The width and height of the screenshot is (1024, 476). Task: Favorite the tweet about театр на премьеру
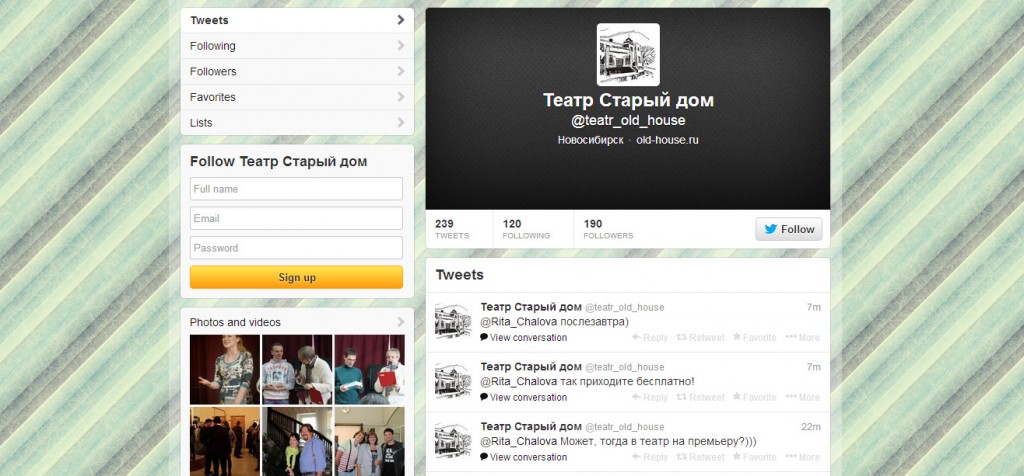tap(754, 457)
